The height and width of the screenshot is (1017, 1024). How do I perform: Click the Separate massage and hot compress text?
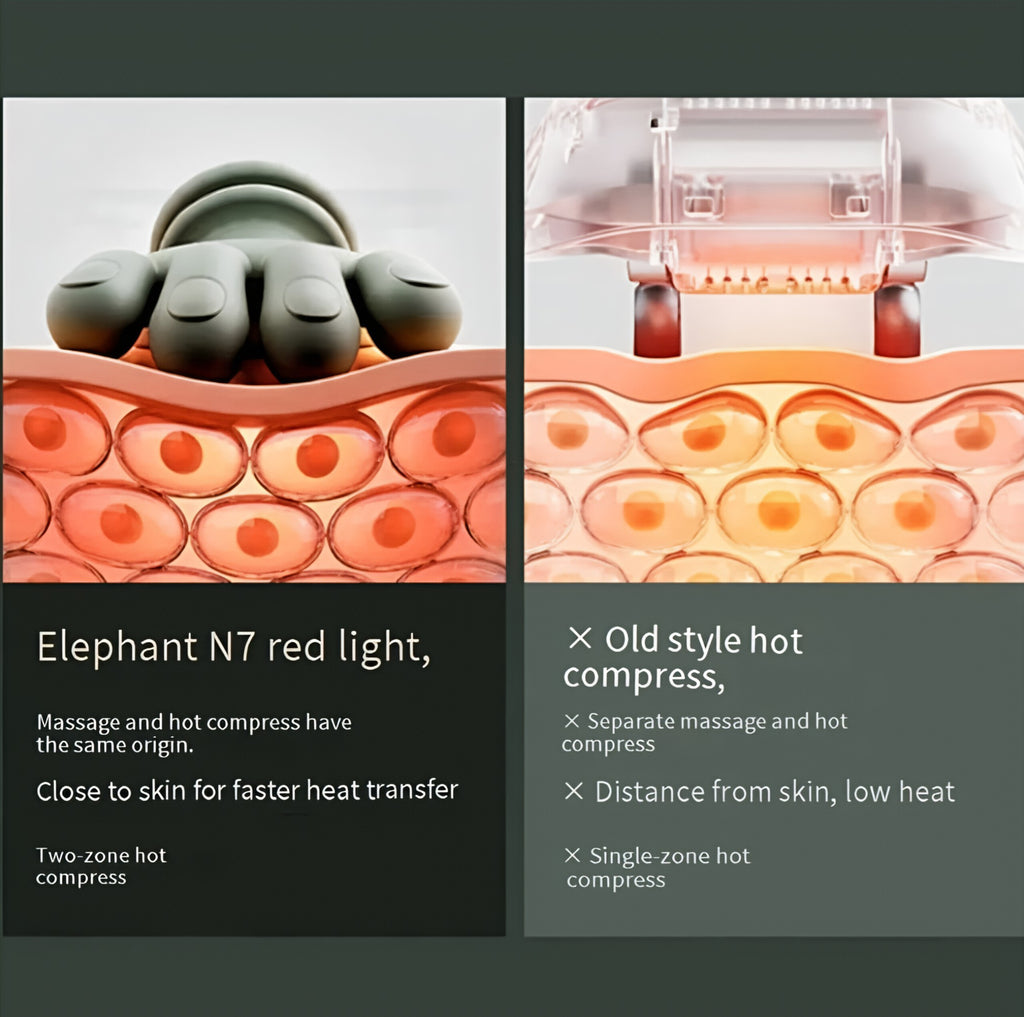click(x=705, y=733)
